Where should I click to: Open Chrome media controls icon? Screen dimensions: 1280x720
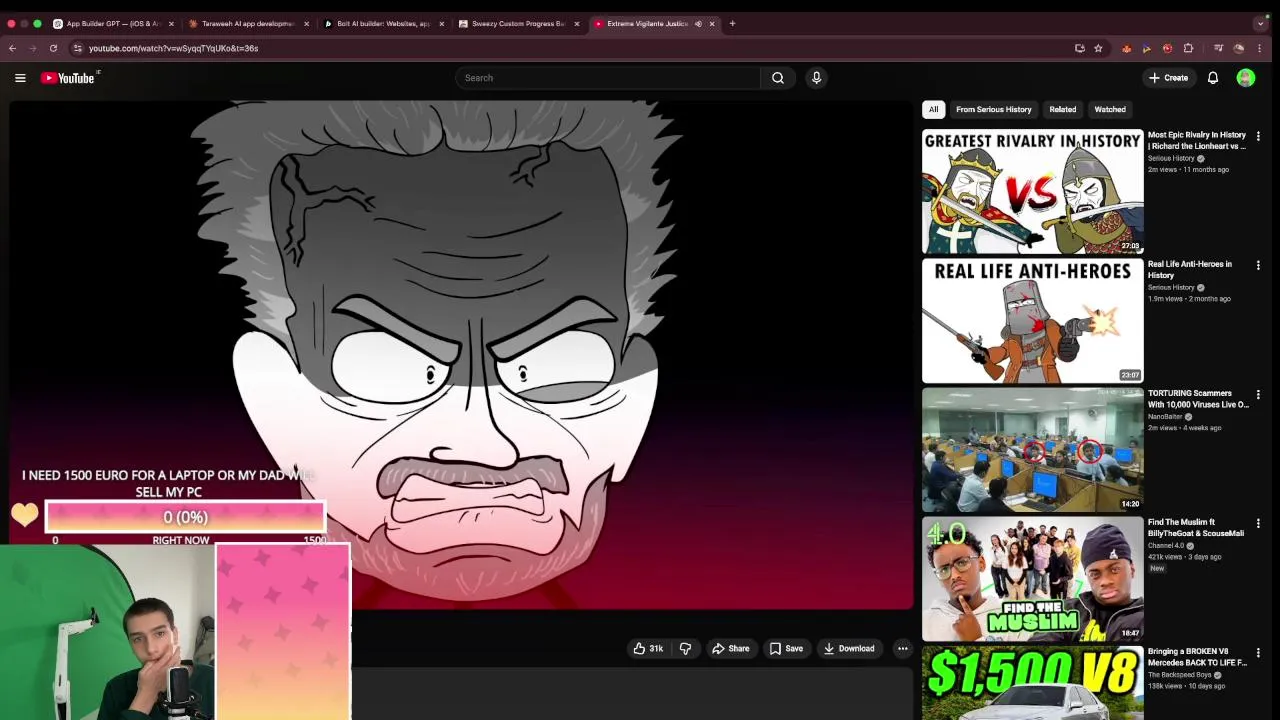pos(1218,48)
